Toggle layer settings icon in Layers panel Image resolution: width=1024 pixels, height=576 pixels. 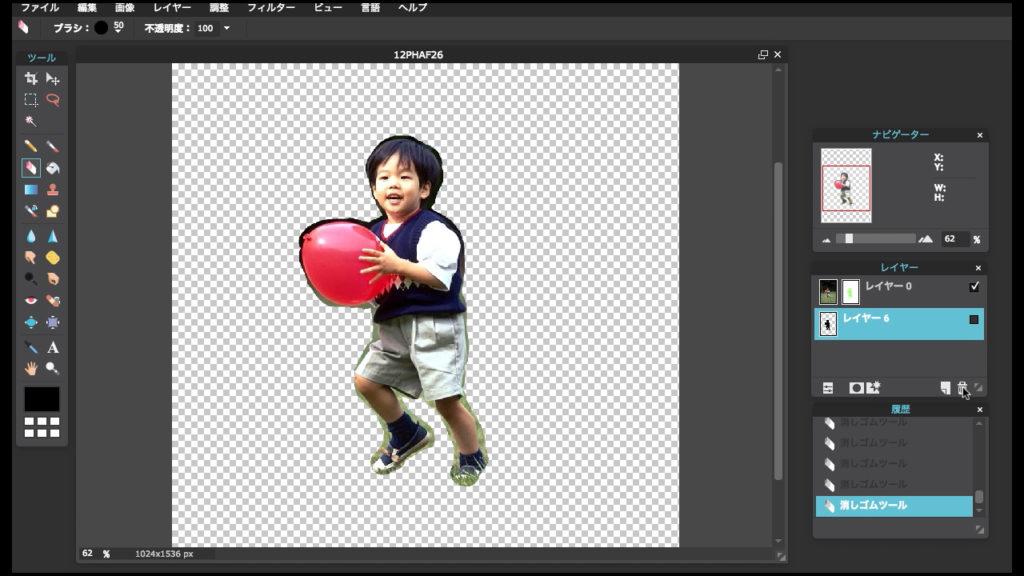828,388
